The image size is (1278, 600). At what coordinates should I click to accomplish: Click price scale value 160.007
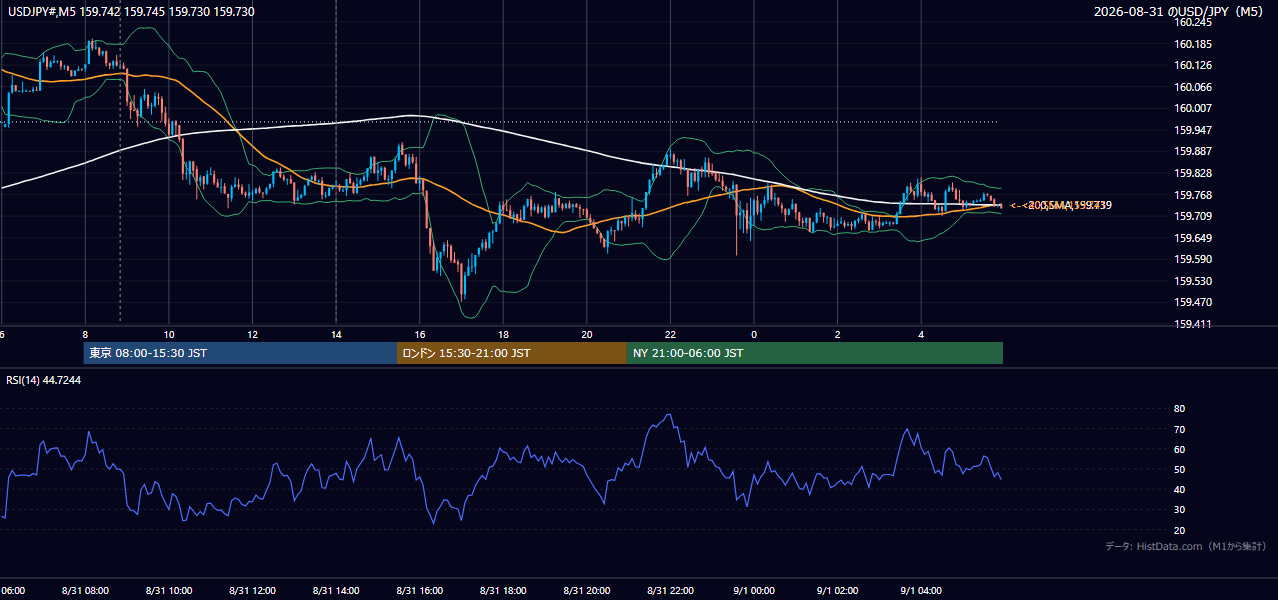[x=1194, y=108]
